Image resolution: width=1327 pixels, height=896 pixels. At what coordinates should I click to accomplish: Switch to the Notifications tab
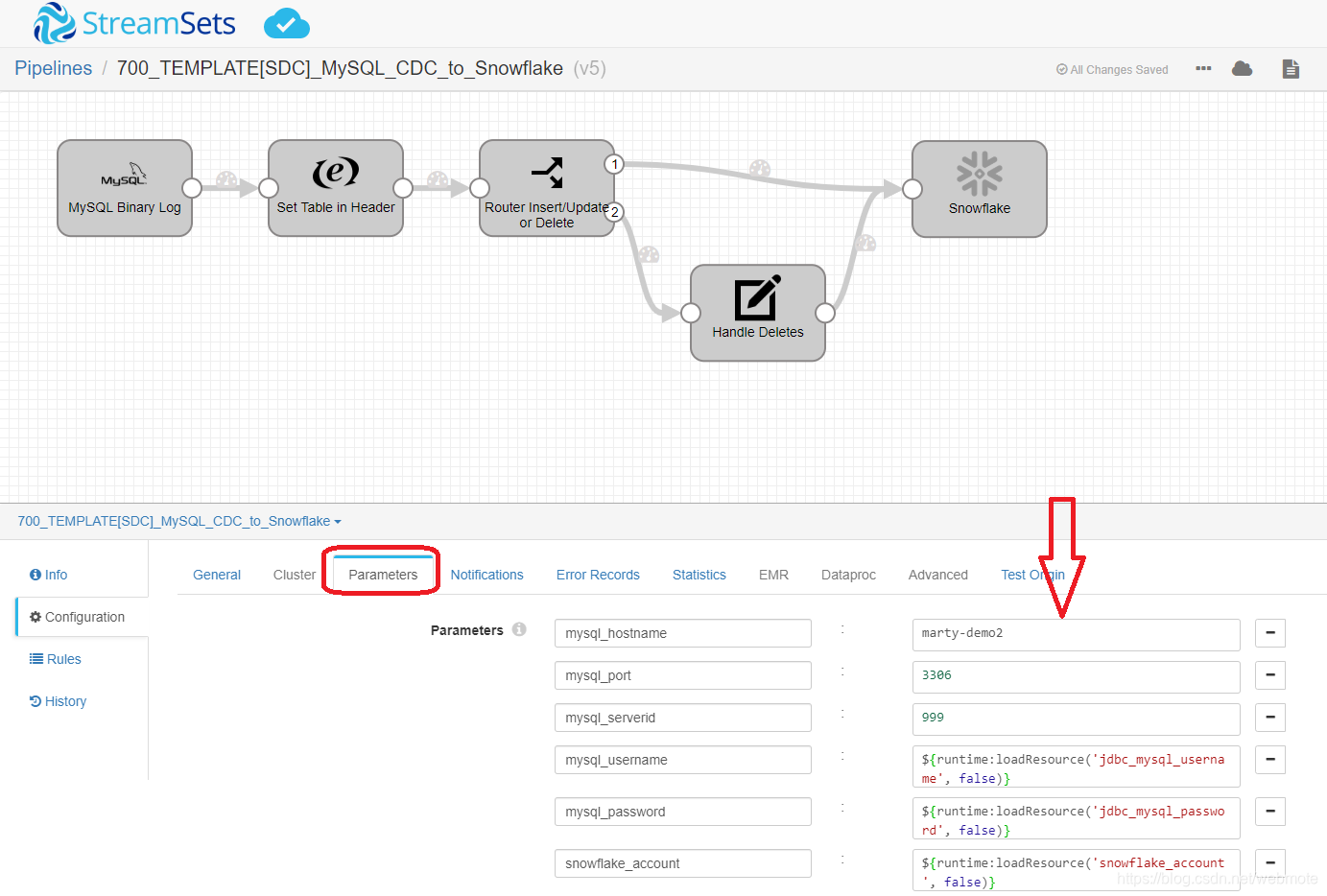pos(487,575)
